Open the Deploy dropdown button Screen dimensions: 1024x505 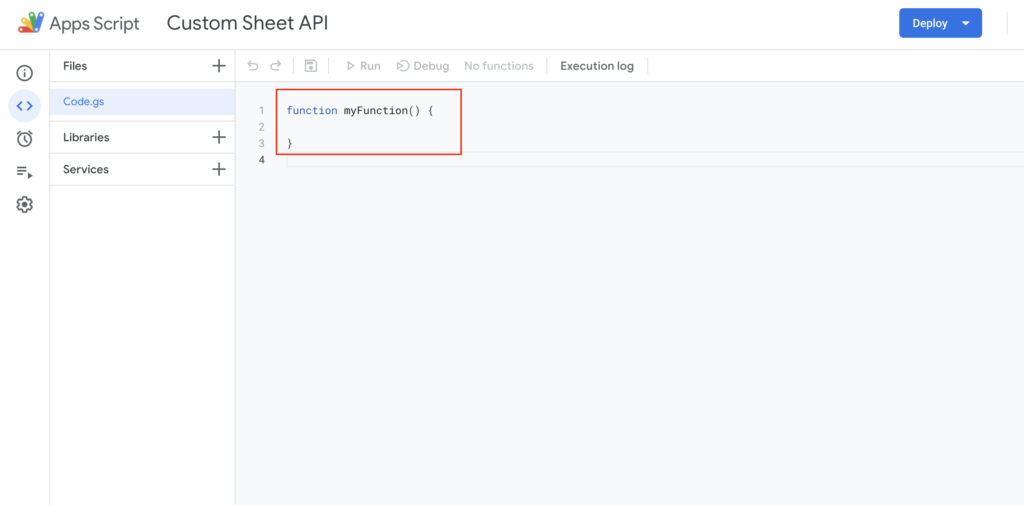pos(940,23)
